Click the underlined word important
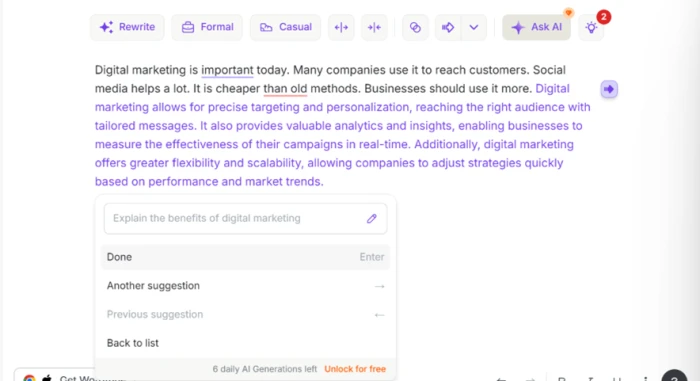 click(227, 70)
